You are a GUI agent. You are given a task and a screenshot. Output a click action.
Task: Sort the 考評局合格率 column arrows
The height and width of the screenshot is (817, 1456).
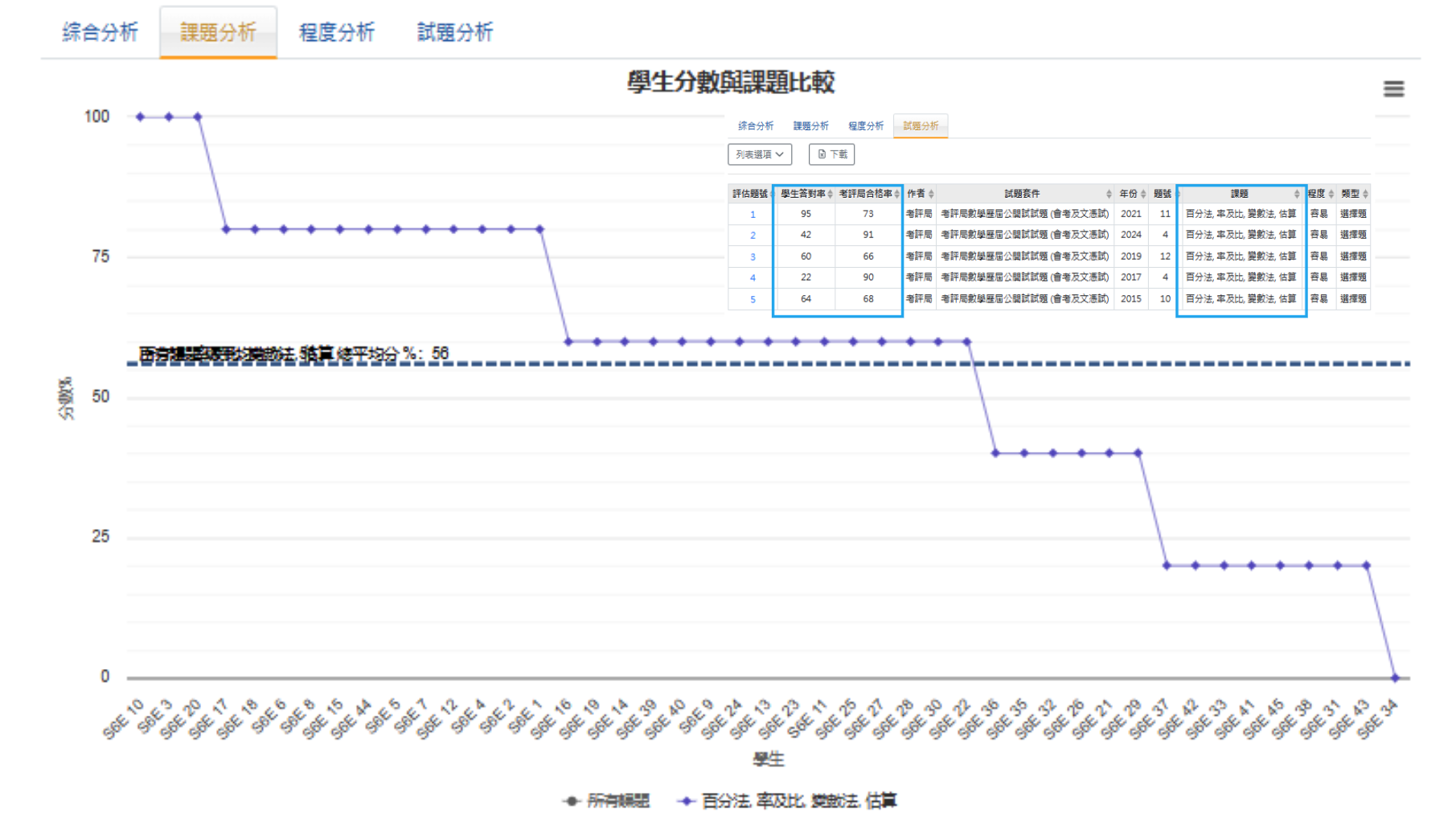897,195
